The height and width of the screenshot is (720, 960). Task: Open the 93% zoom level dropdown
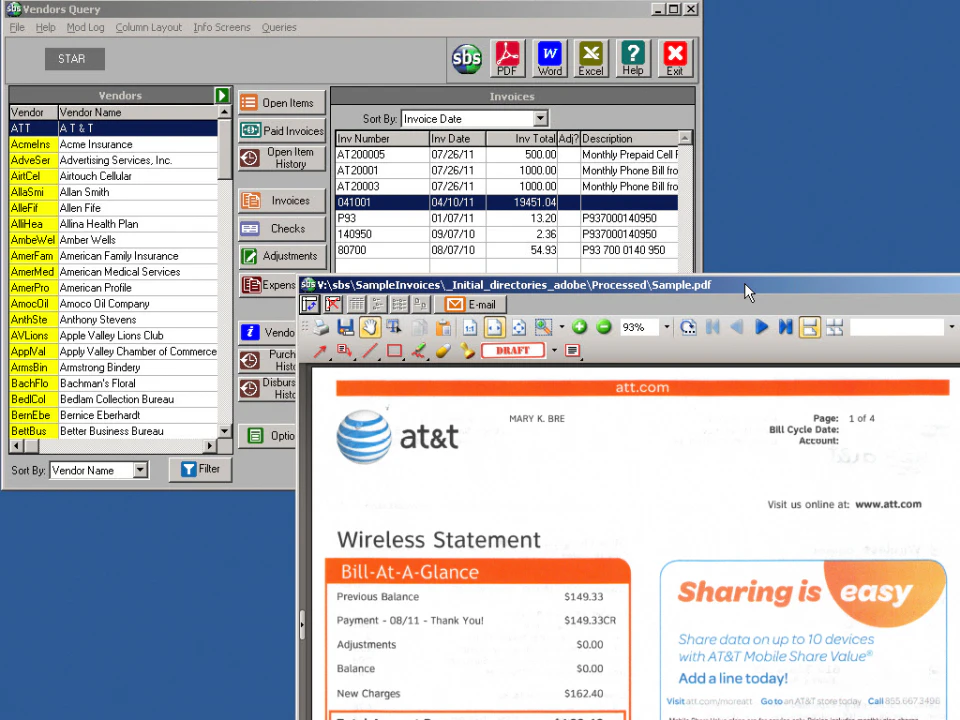[x=667, y=328]
